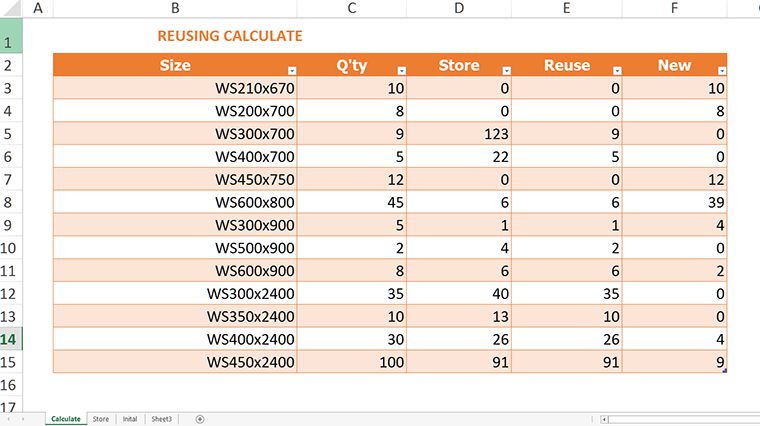760x426 pixels.
Task: Open the Inital sheet tab
Action: 130,419
